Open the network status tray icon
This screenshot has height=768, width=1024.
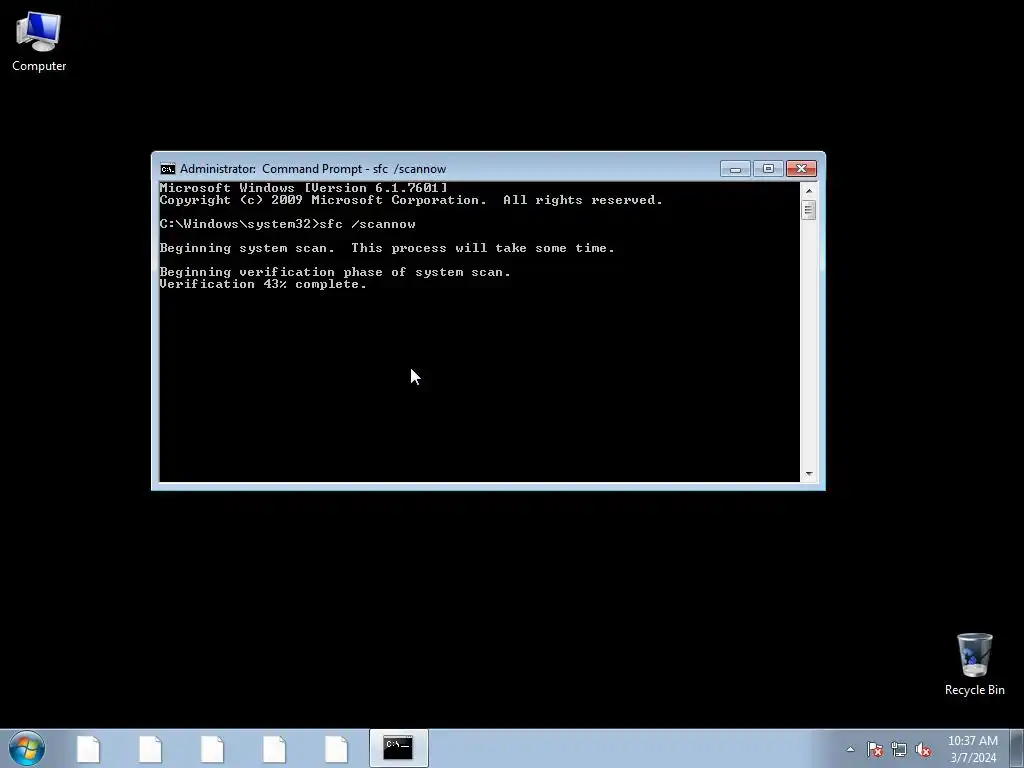point(899,749)
